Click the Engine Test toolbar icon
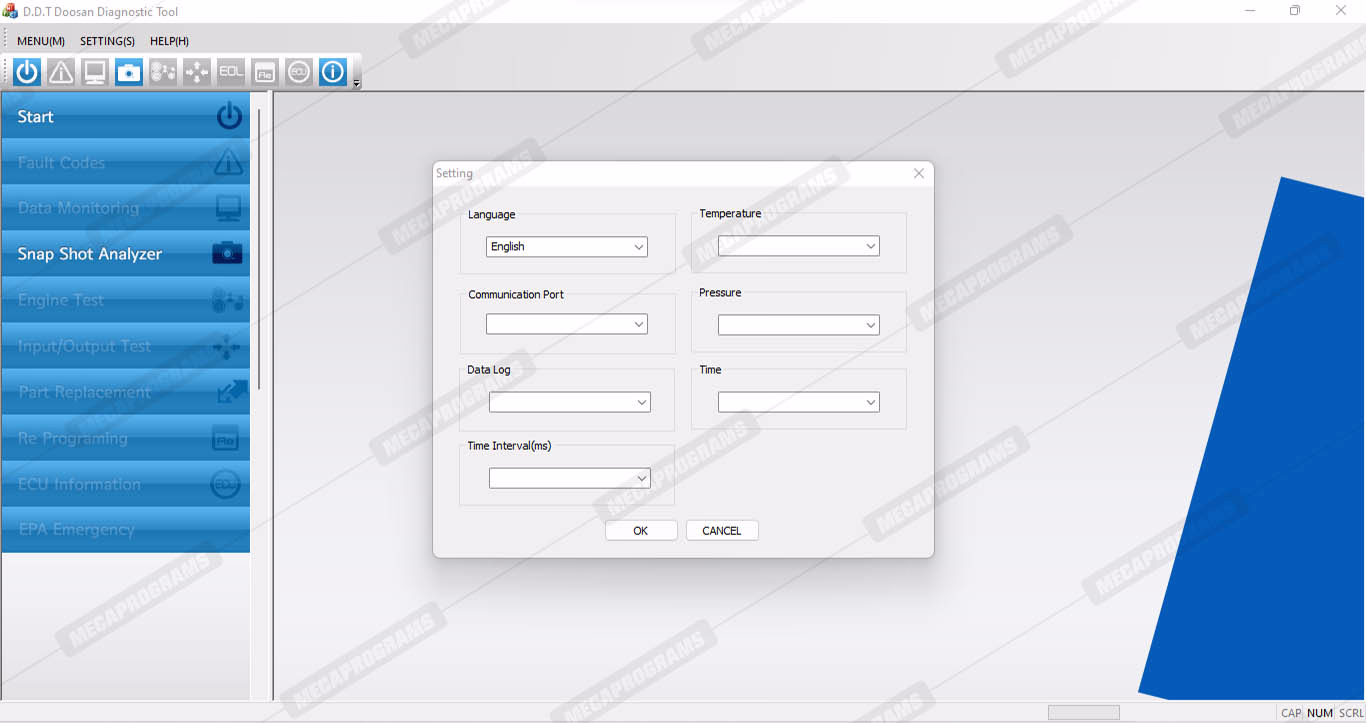The image size is (1366, 723). point(163,72)
